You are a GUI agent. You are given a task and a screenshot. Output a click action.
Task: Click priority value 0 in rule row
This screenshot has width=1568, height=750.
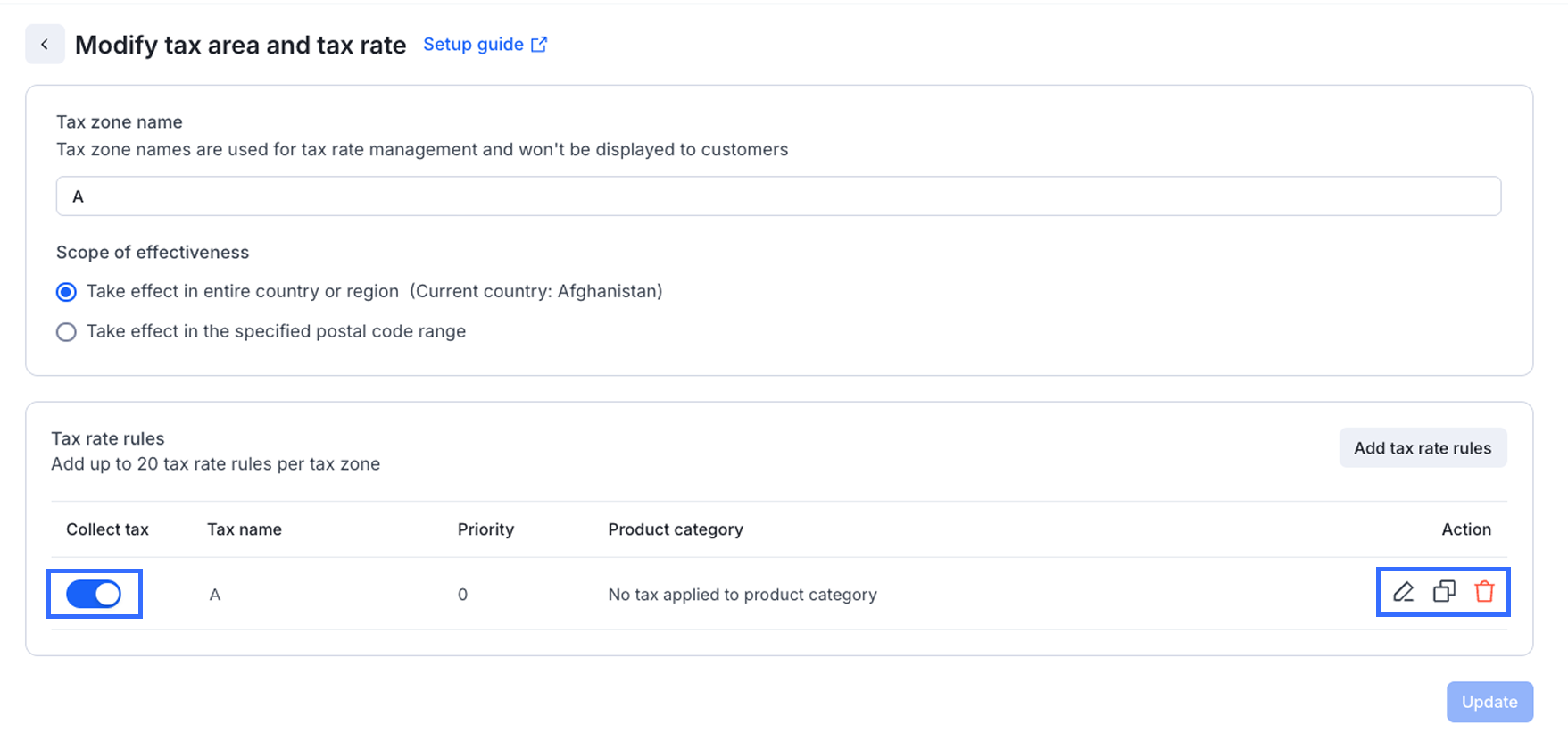click(462, 595)
